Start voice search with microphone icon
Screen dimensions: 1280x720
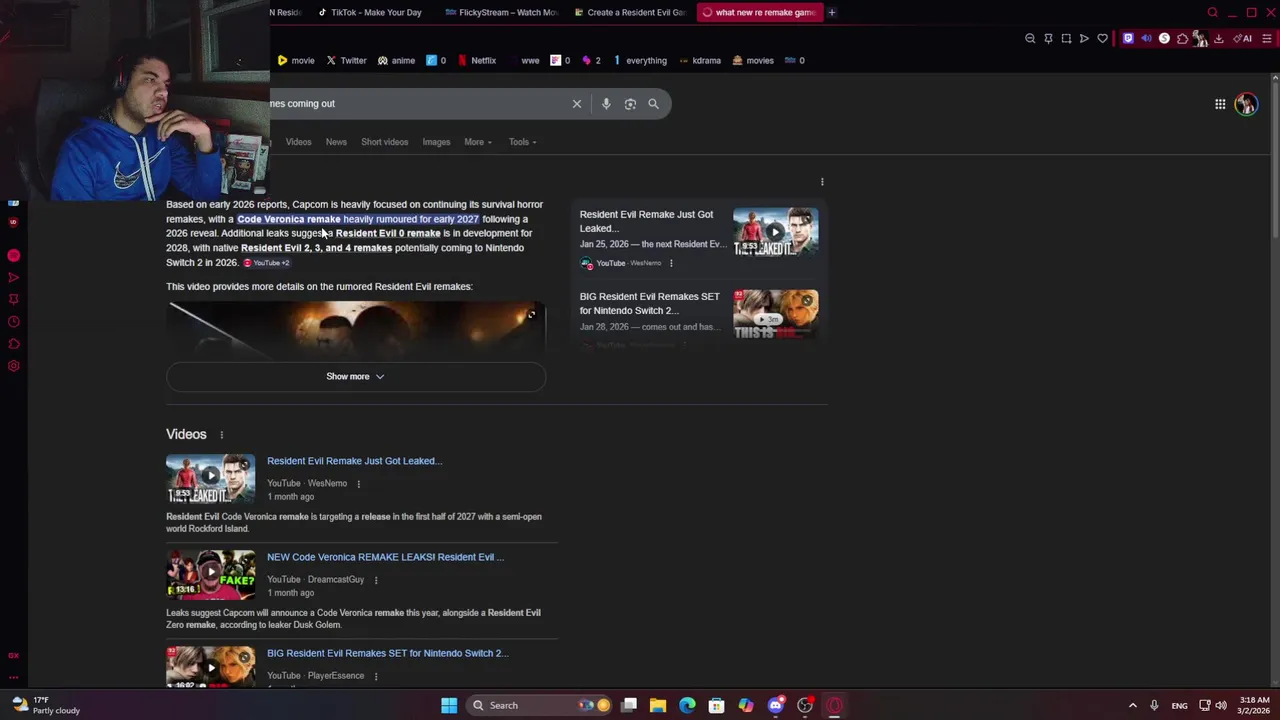point(606,104)
